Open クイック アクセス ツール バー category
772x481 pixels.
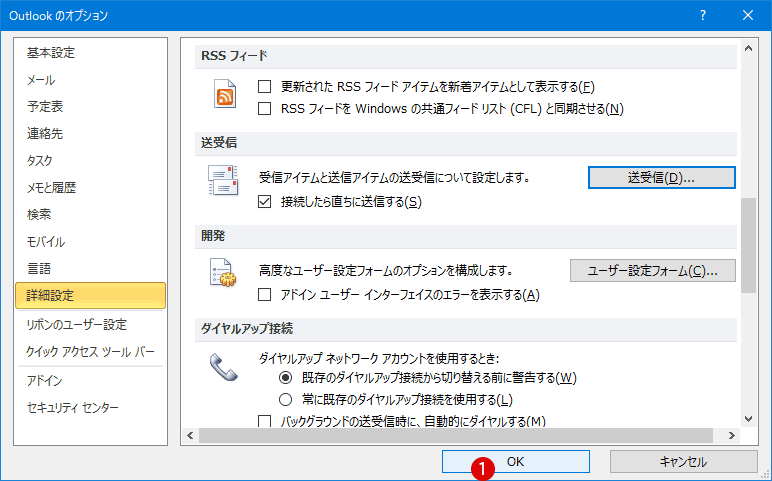click(x=91, y=352)
